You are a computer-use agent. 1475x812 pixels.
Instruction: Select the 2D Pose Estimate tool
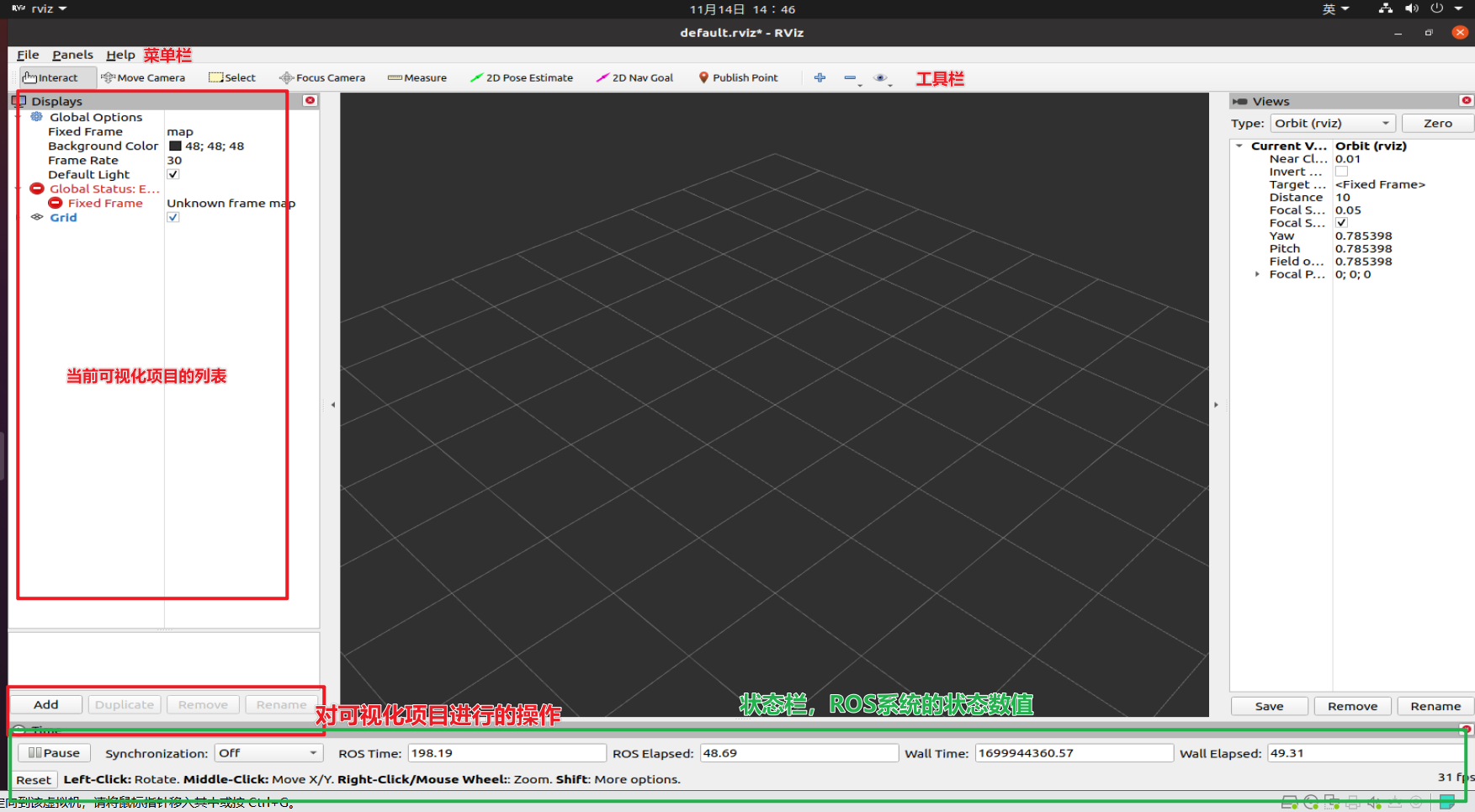pos(522,77)
